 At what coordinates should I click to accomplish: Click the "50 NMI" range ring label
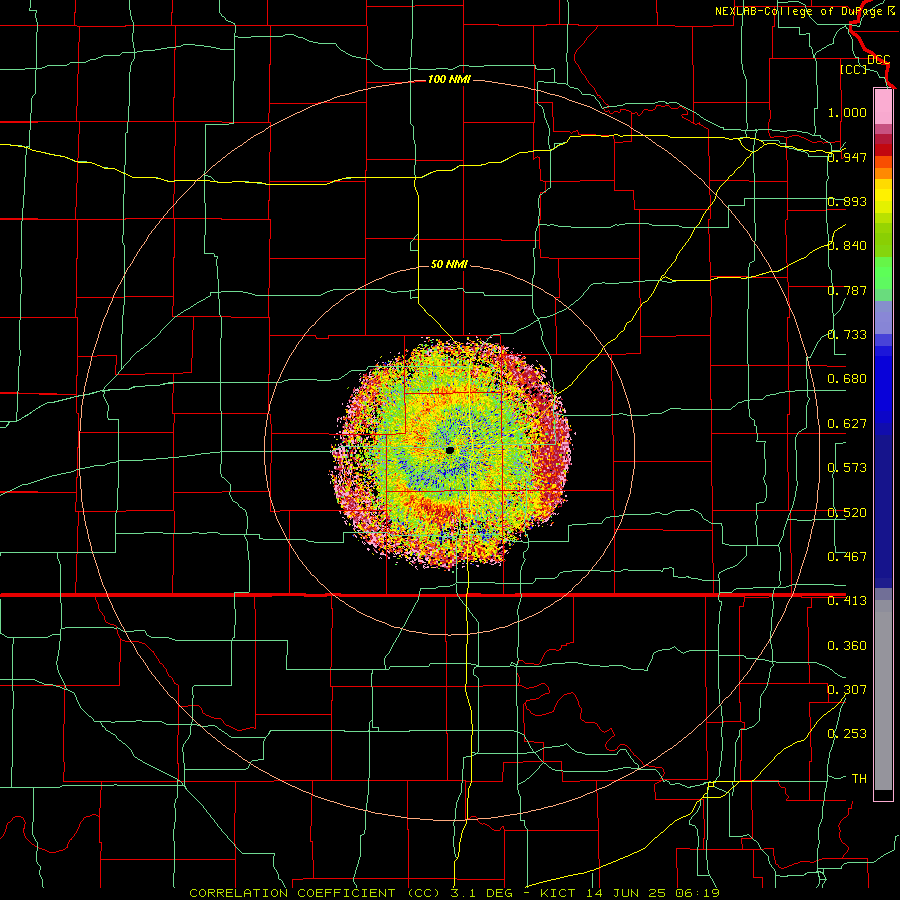point(449,264)
